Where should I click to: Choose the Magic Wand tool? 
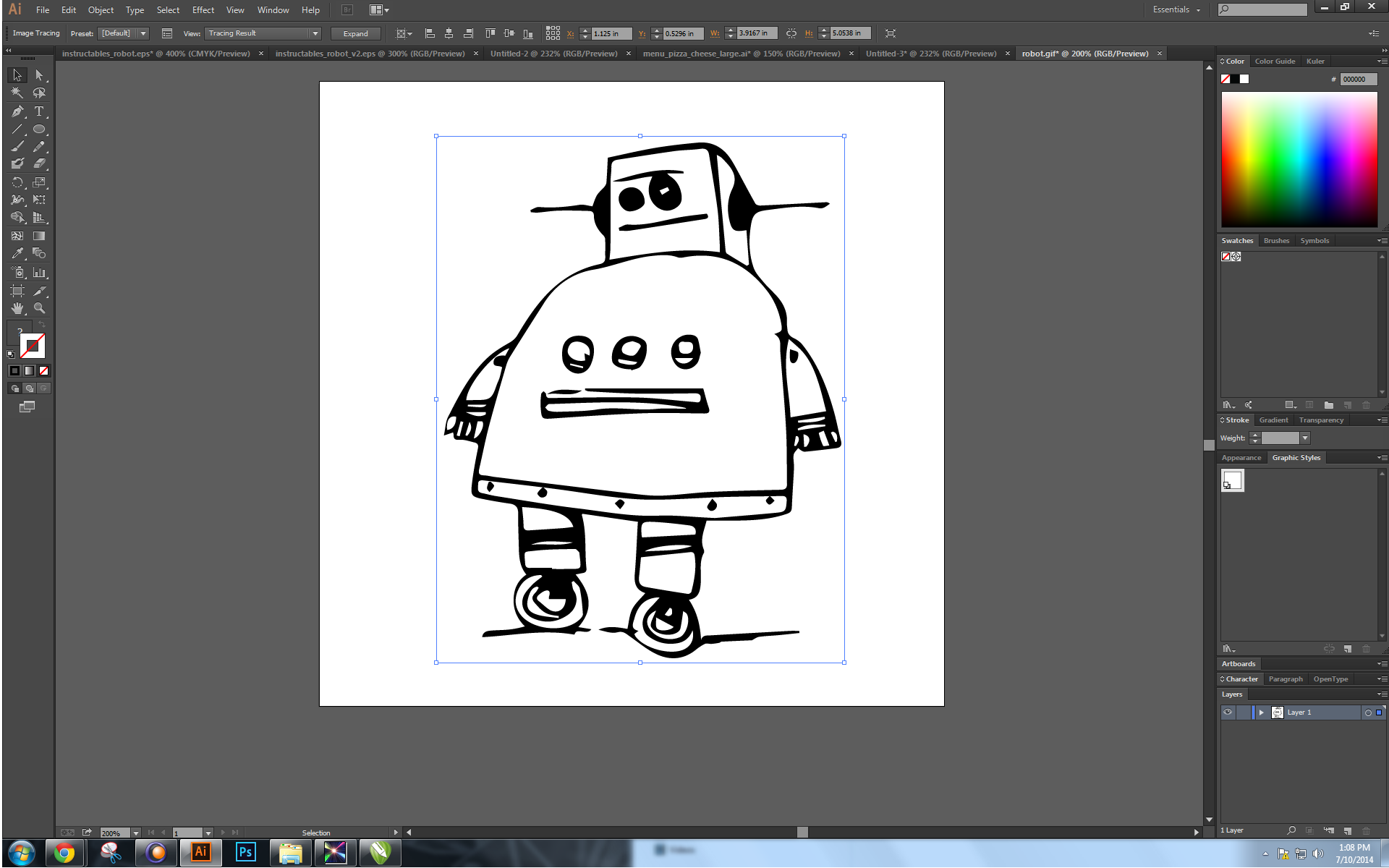(x=17, y=93)
